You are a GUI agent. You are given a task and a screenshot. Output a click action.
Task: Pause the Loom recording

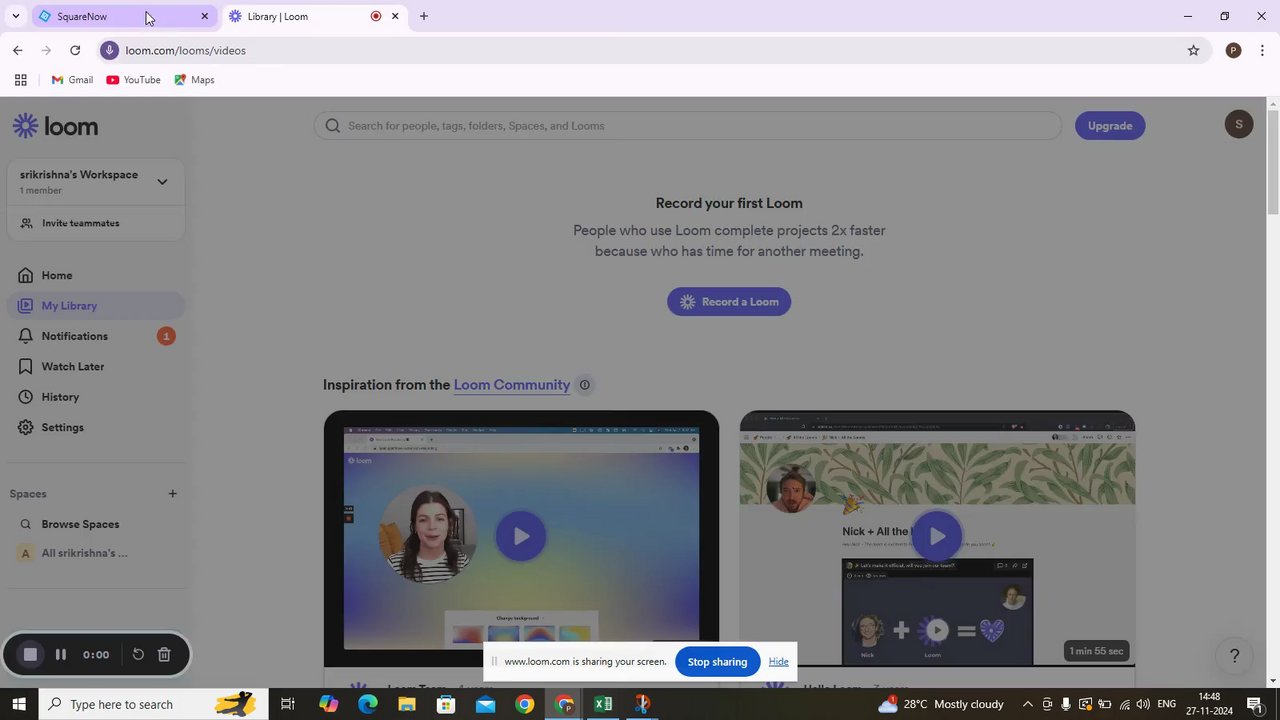coord(60,655)
